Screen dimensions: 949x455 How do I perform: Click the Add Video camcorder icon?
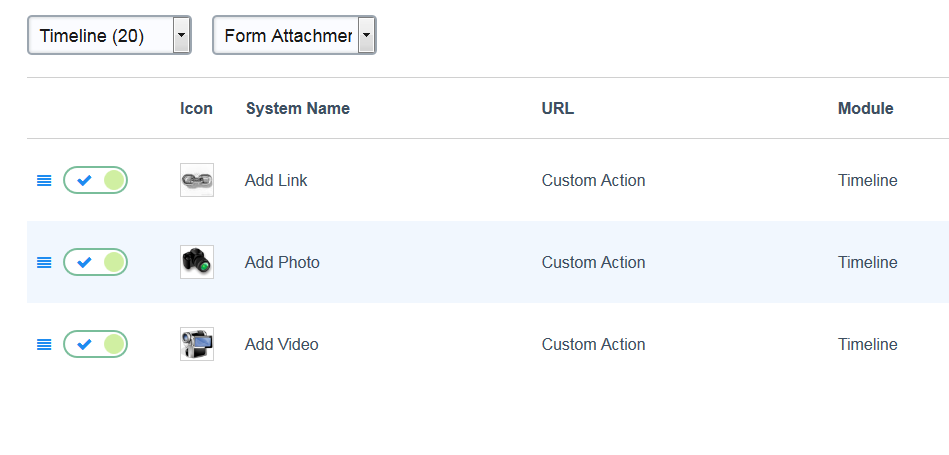(197, 344)
